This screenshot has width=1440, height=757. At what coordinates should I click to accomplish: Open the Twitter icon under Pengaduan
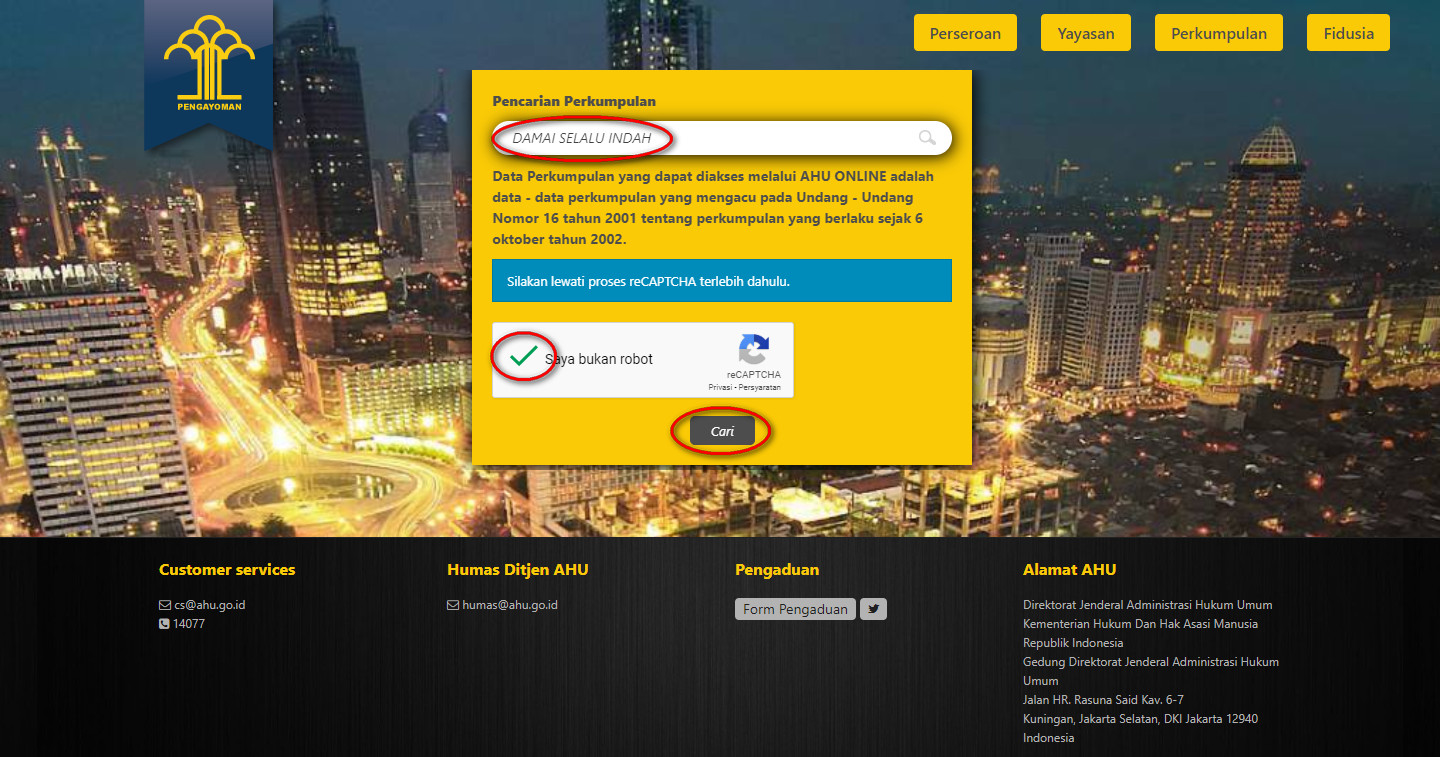point(873,609)
